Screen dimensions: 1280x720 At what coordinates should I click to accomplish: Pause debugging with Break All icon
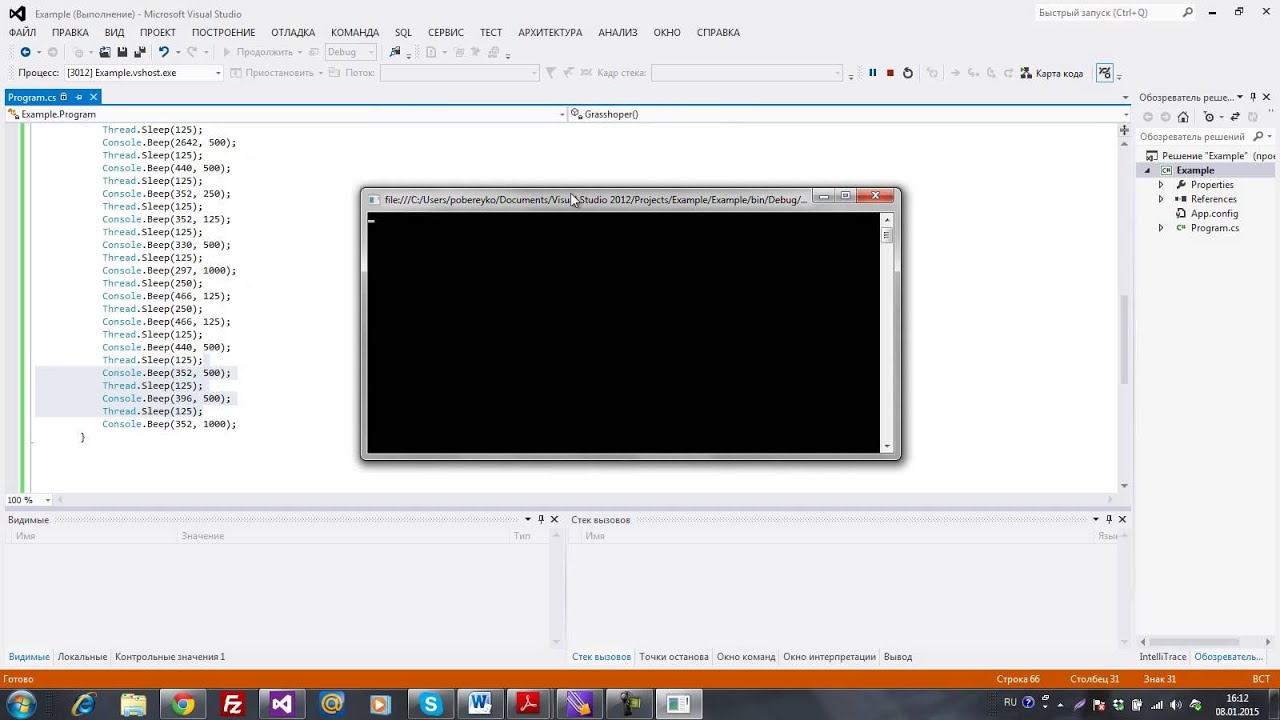(872, 73)
